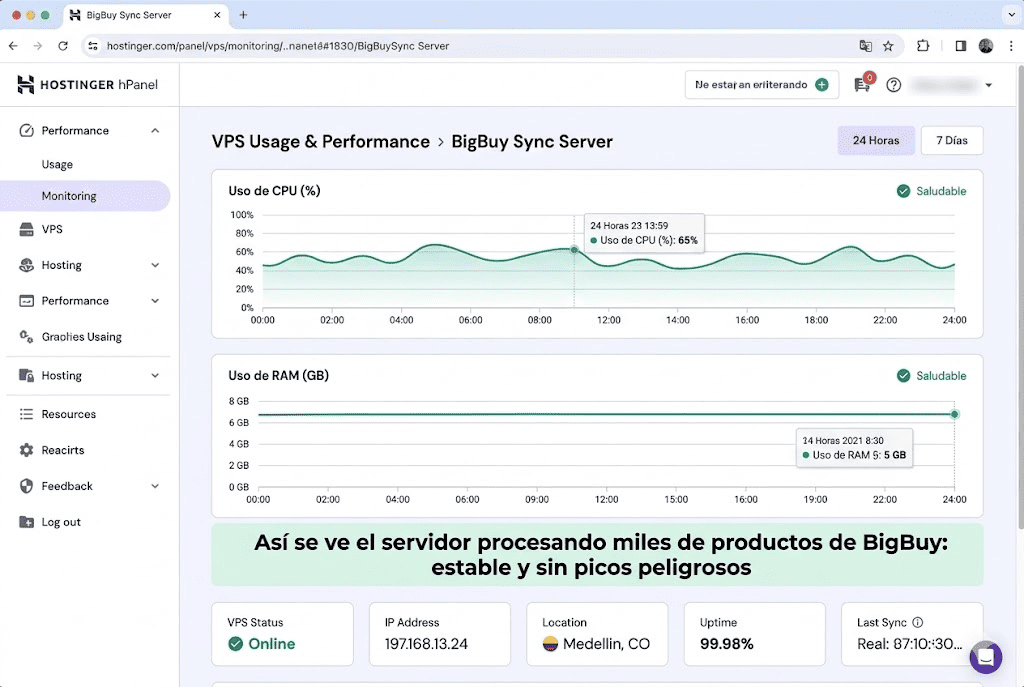This screenshot has height=687, width=1024.
Task: Click the browser translate page icon
Action: [865, 46]
